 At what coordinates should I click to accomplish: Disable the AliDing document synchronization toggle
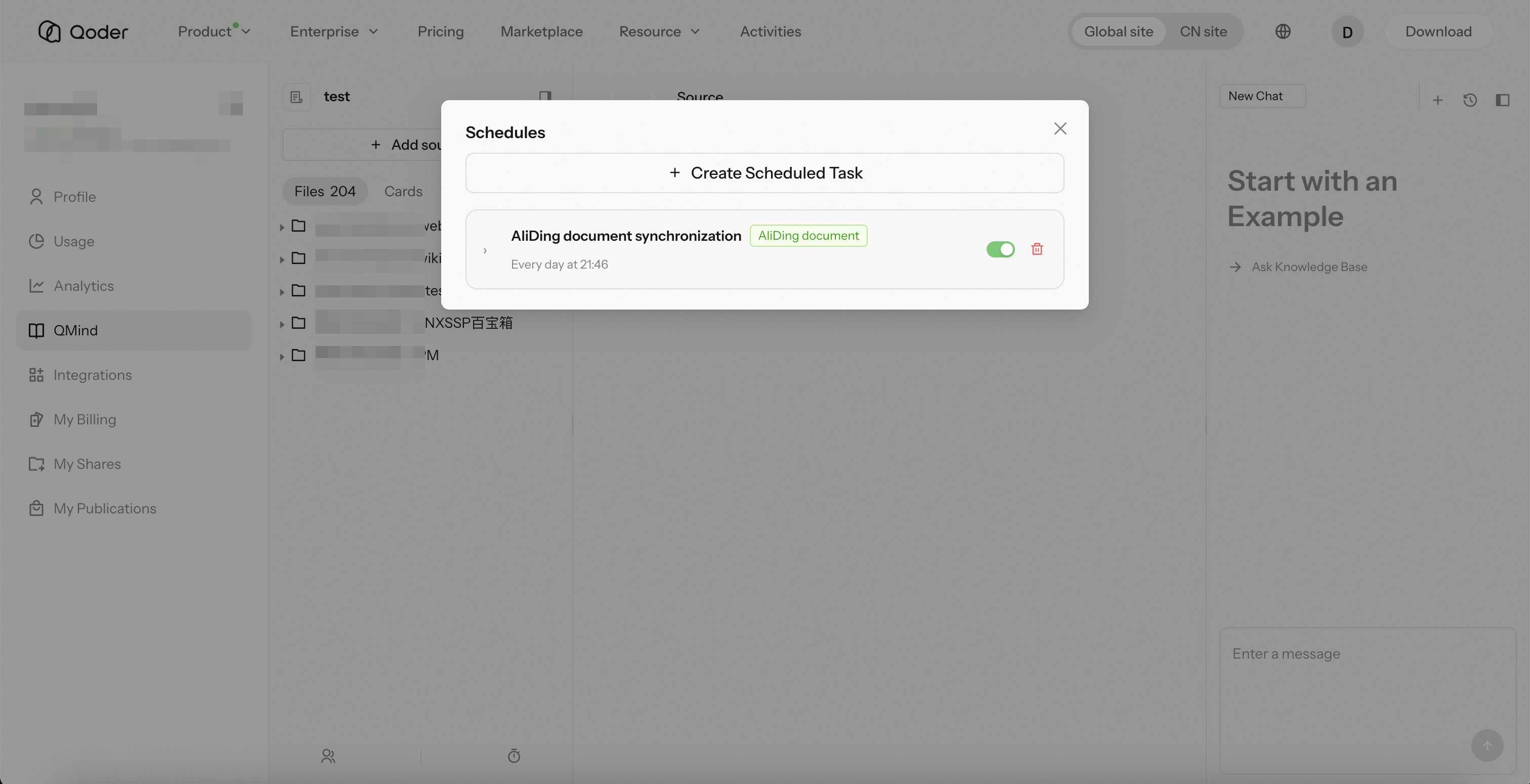1000,249
